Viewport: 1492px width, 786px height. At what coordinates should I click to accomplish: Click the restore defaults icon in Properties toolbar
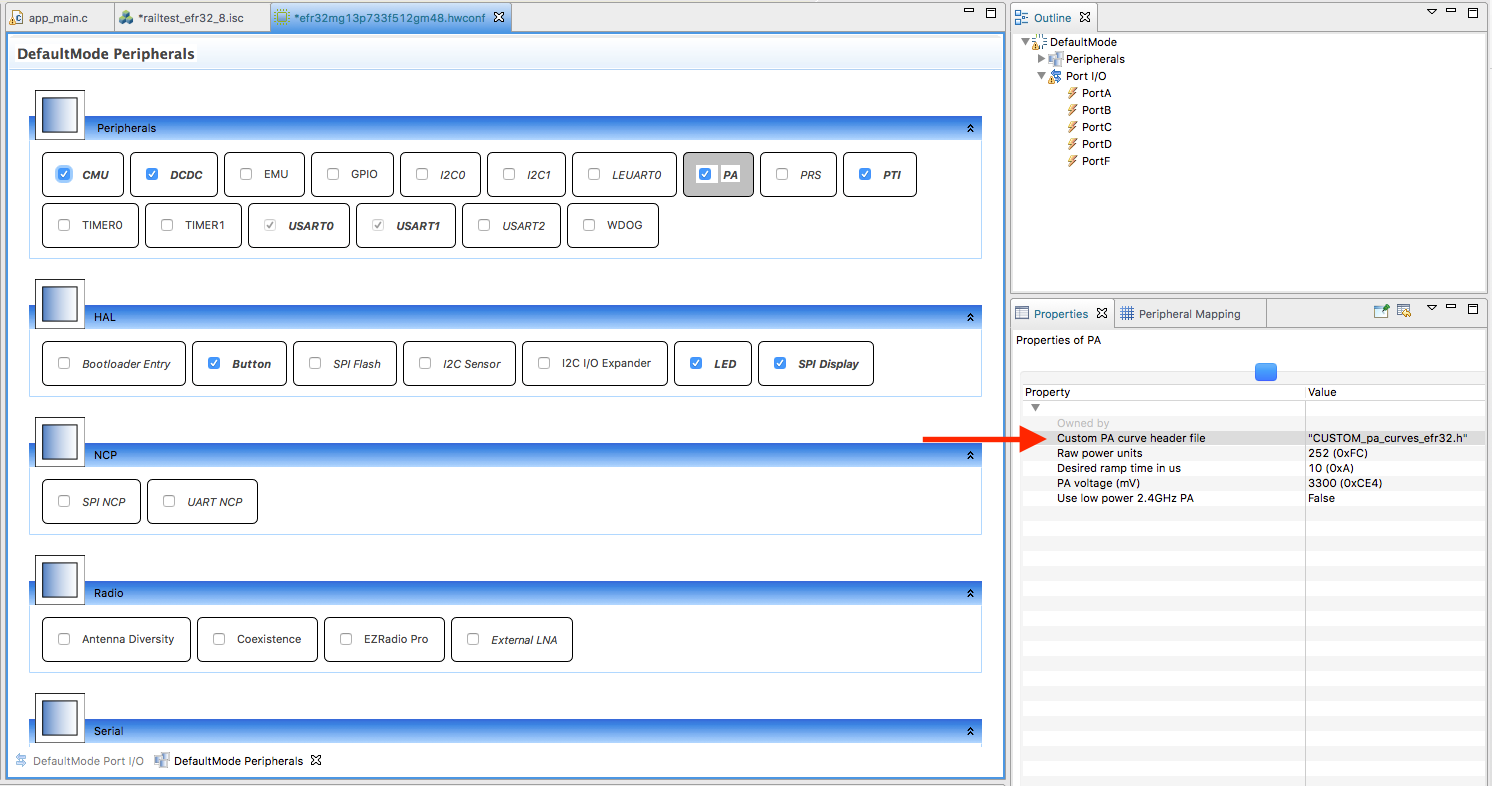(1403, 312)
